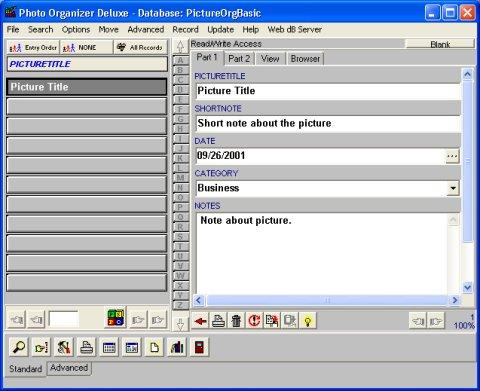Go to previous record in list navigation

click(x=36, y=320)
